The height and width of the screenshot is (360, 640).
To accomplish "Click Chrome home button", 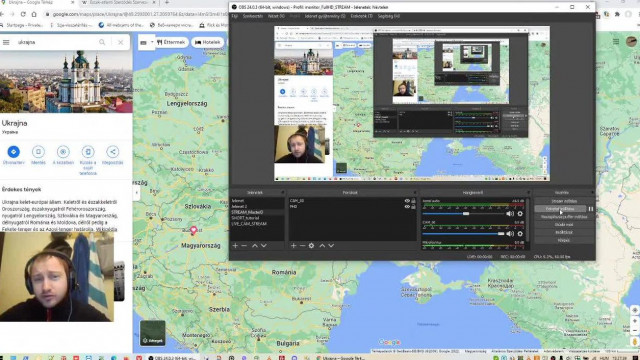I will (x=34, y=14).
